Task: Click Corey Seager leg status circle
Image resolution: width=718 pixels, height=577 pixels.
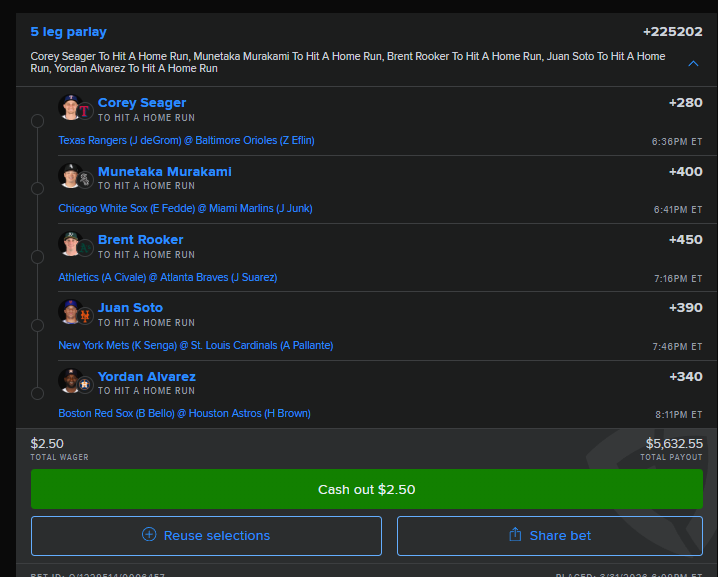Action: 37,121
